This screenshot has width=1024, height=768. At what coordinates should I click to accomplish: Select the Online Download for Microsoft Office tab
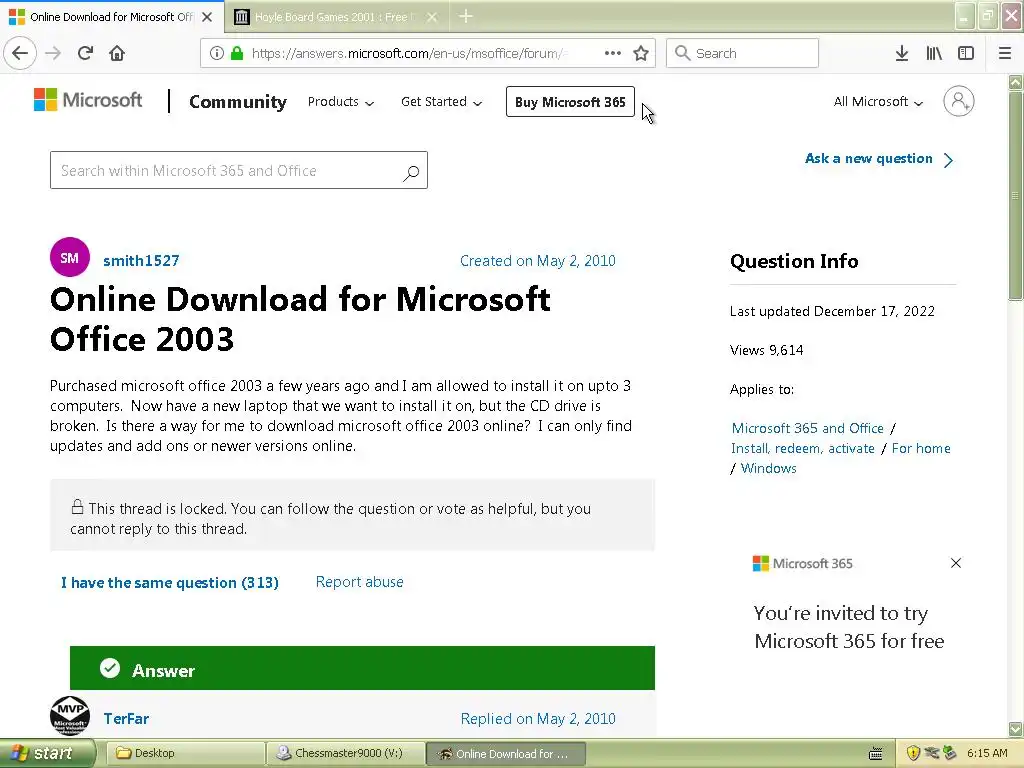[x=112, y=17]
